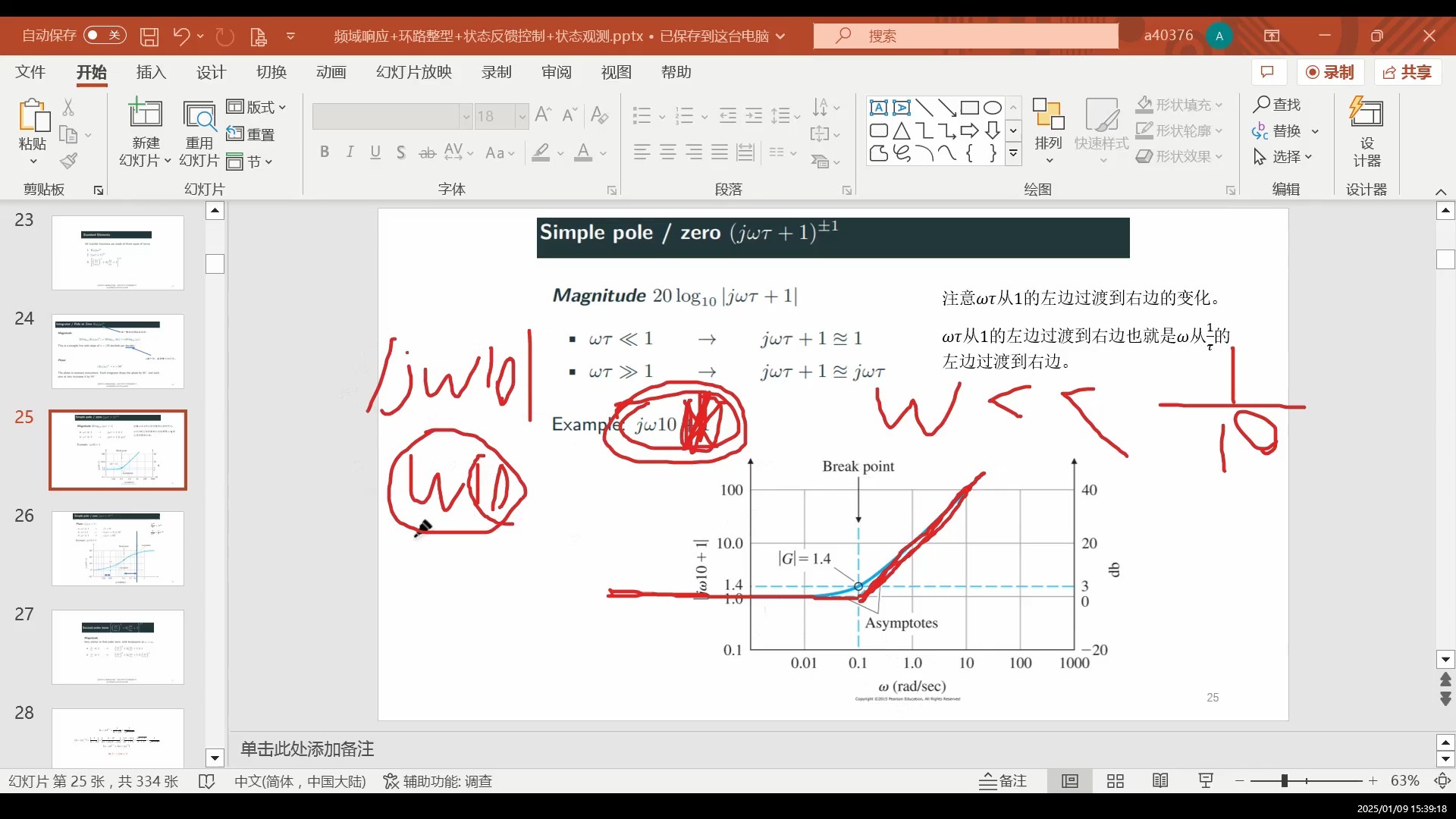This screenshot has width=1456, height=819.
Task: Click the Record (录制) button at top right
Action: pyautogui.click(x=1330, y=72)
